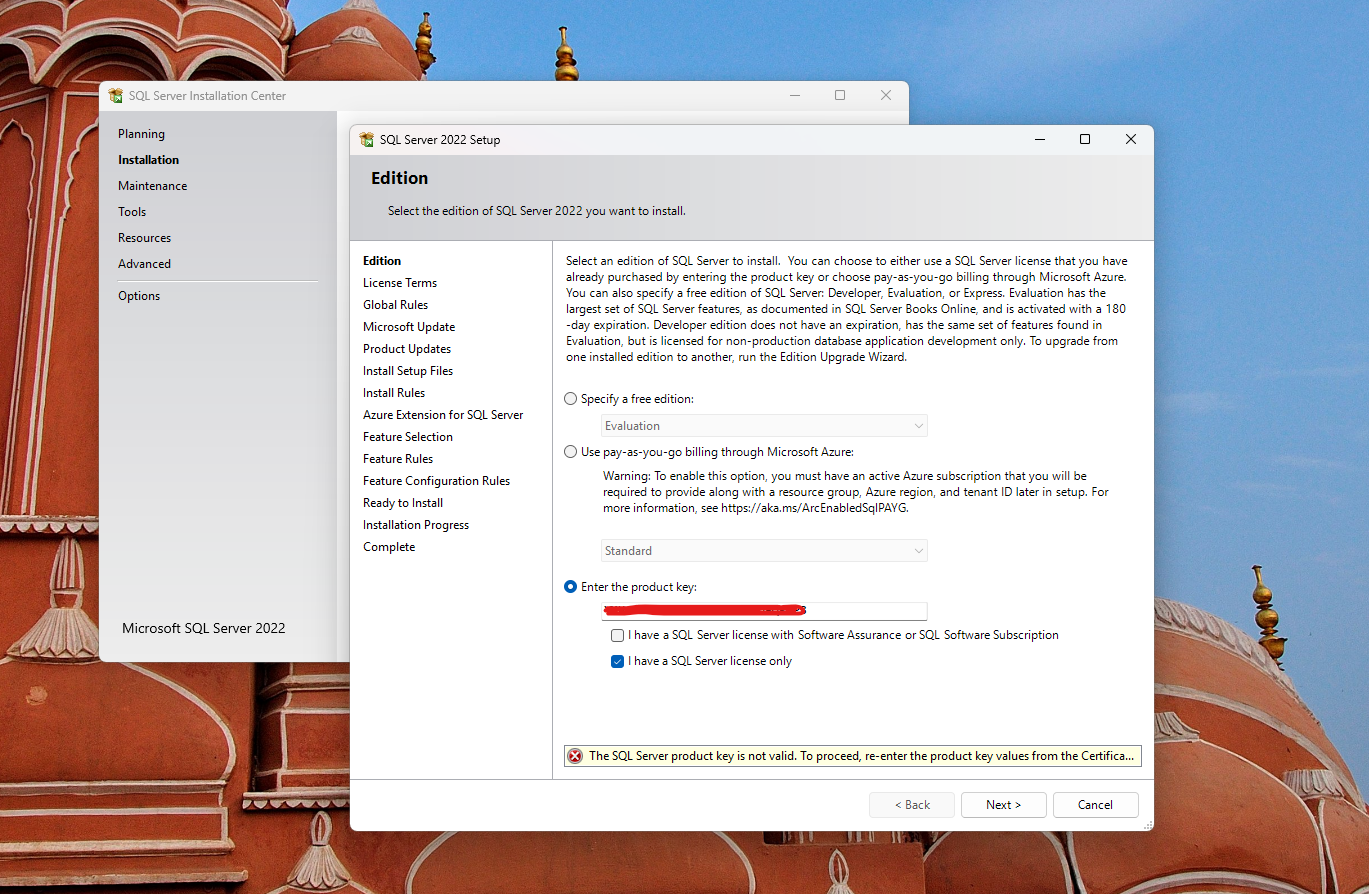Minimize the SQL Server 2022 Setup window
This screenshot has height=894, width=1369.
click(1039, 140)
